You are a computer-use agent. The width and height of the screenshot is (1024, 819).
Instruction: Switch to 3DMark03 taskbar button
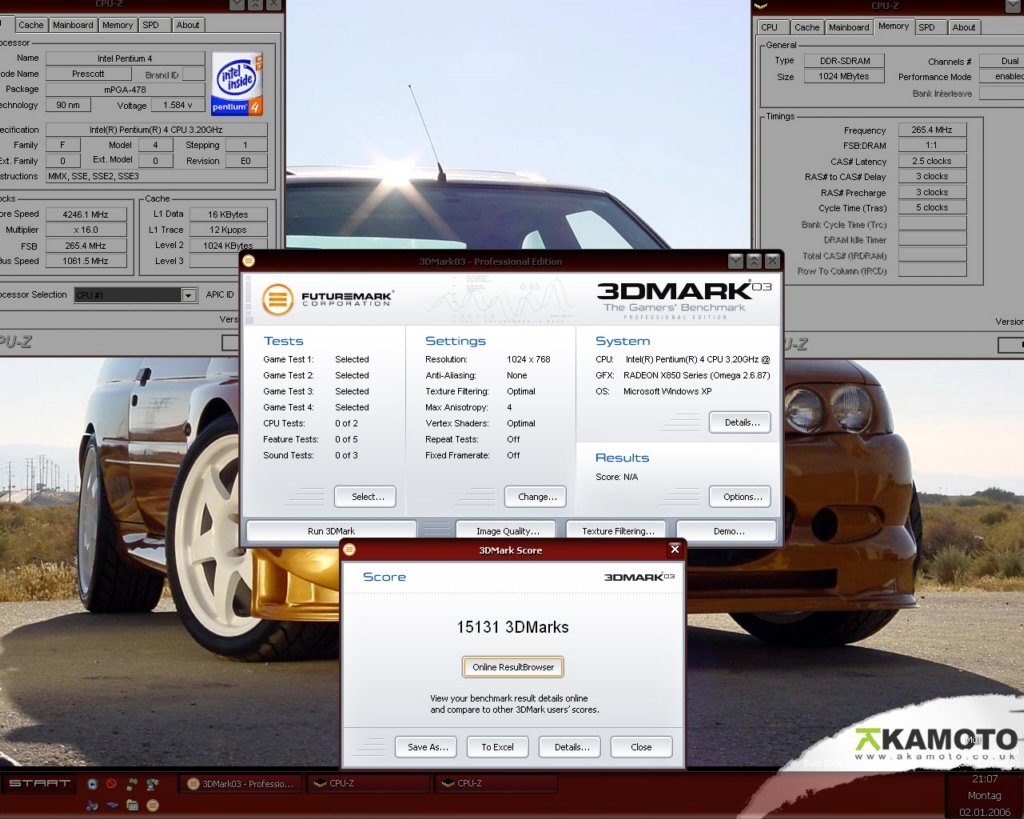coord(240,784)
